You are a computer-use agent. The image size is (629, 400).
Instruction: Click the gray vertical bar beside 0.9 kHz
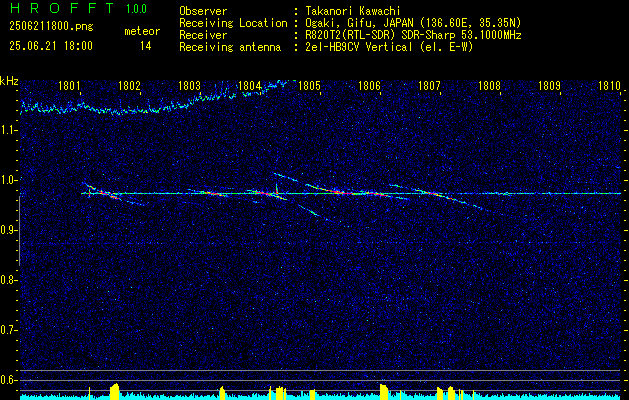[x=20, y=231]
